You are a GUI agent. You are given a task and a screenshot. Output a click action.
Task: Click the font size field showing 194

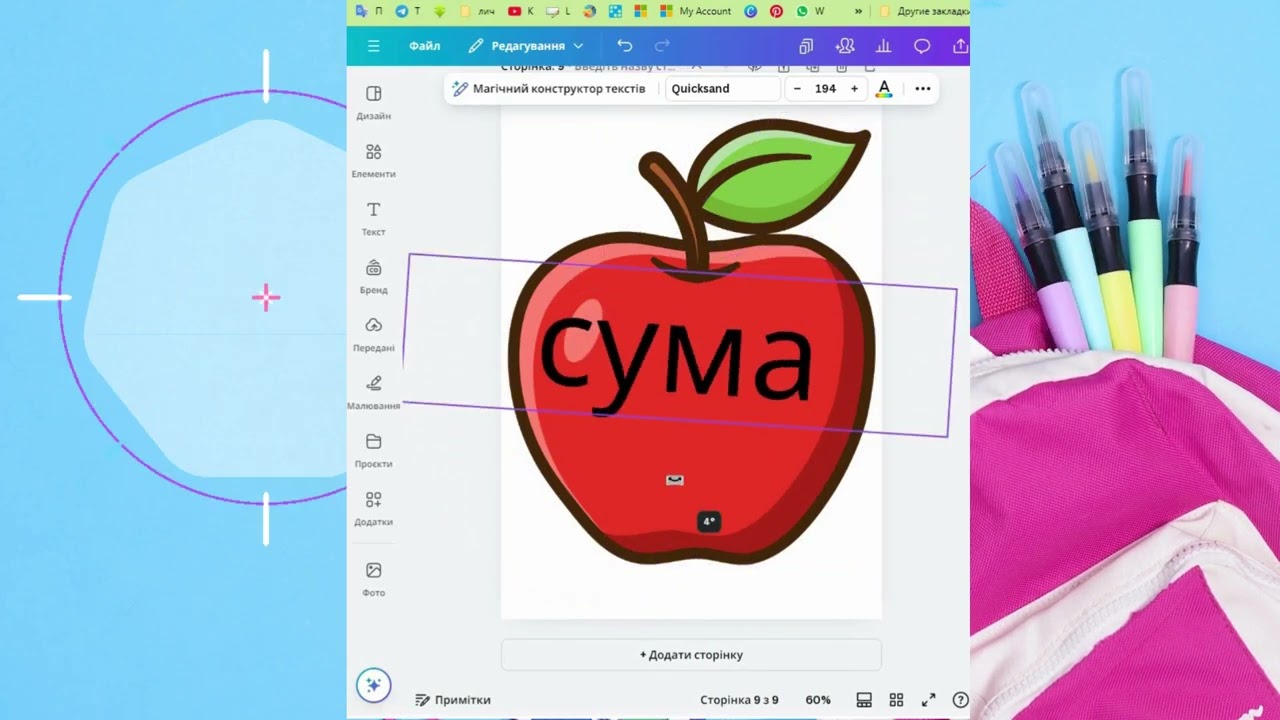pyautogui.click(x=825, y=89)
